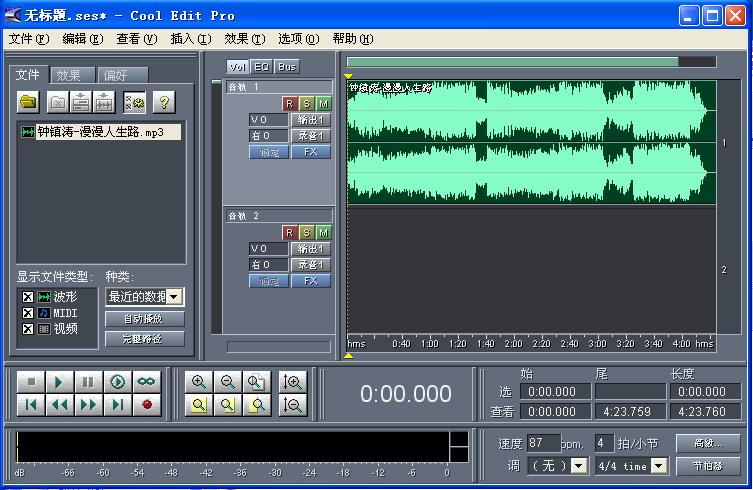Toggle the Loop Play infinity button

(x=146, y=382)
